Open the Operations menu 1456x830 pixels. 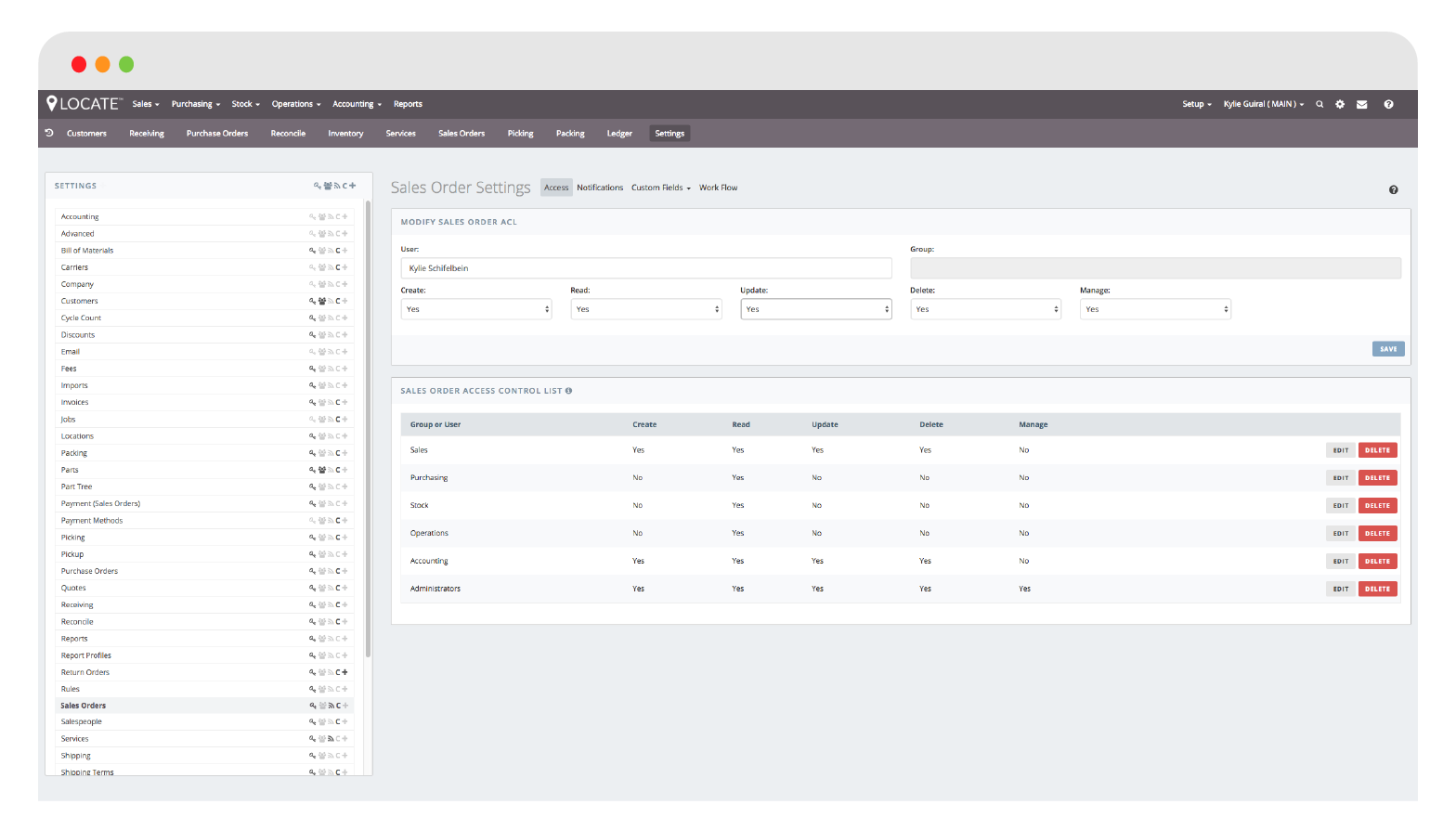296,104
